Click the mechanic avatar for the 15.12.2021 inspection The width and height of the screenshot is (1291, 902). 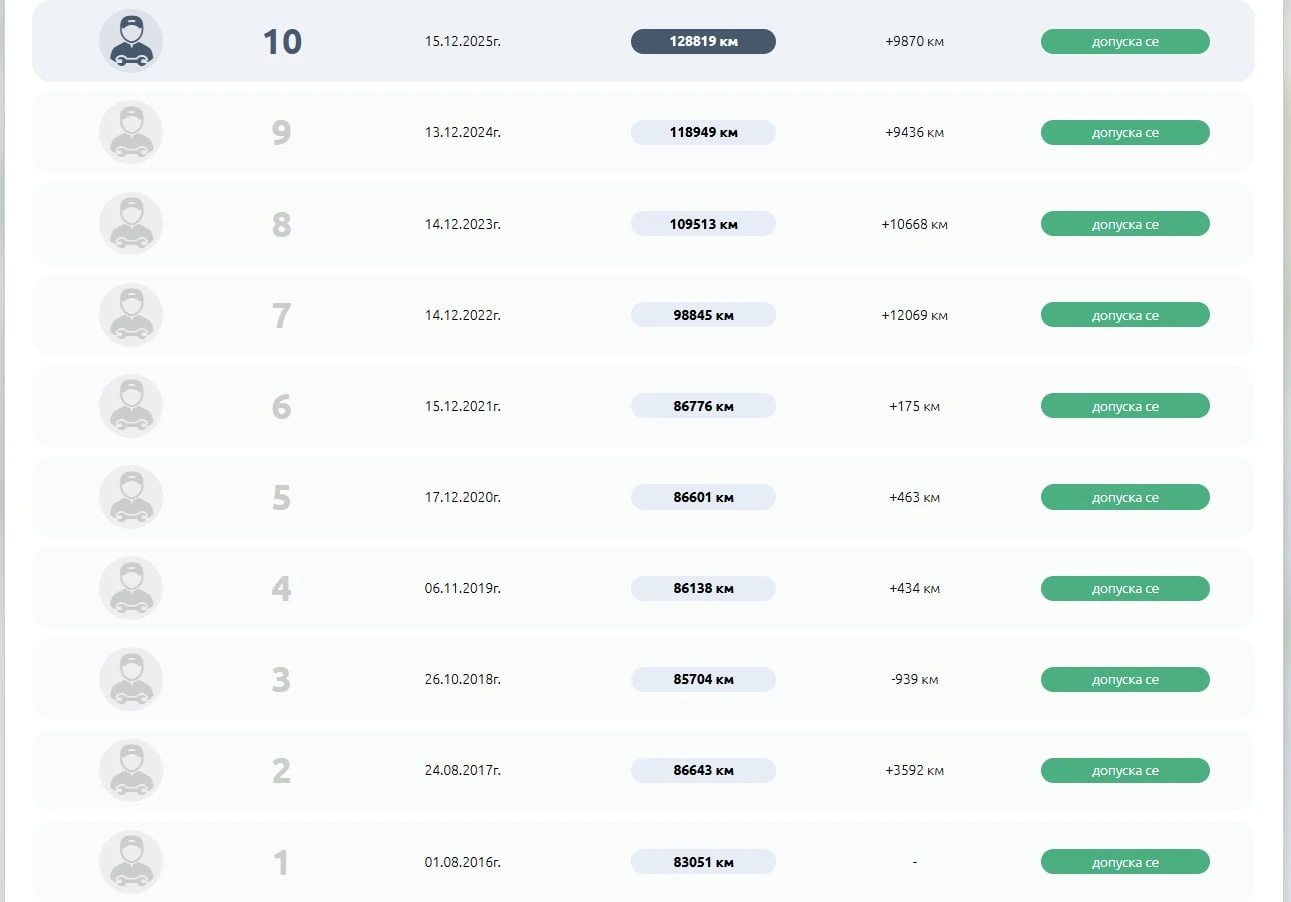coord(131,406)
